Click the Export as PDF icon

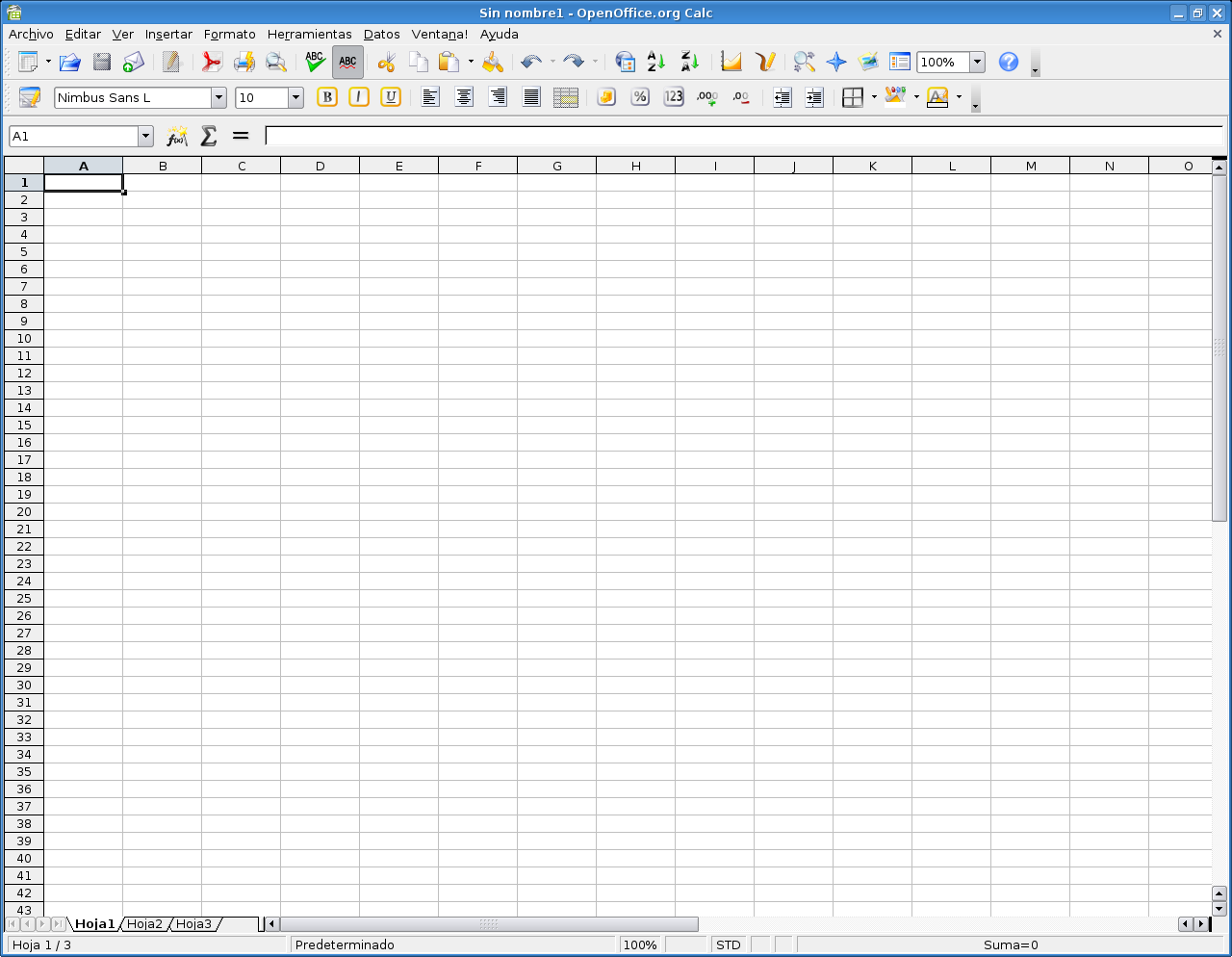(212, 63)
